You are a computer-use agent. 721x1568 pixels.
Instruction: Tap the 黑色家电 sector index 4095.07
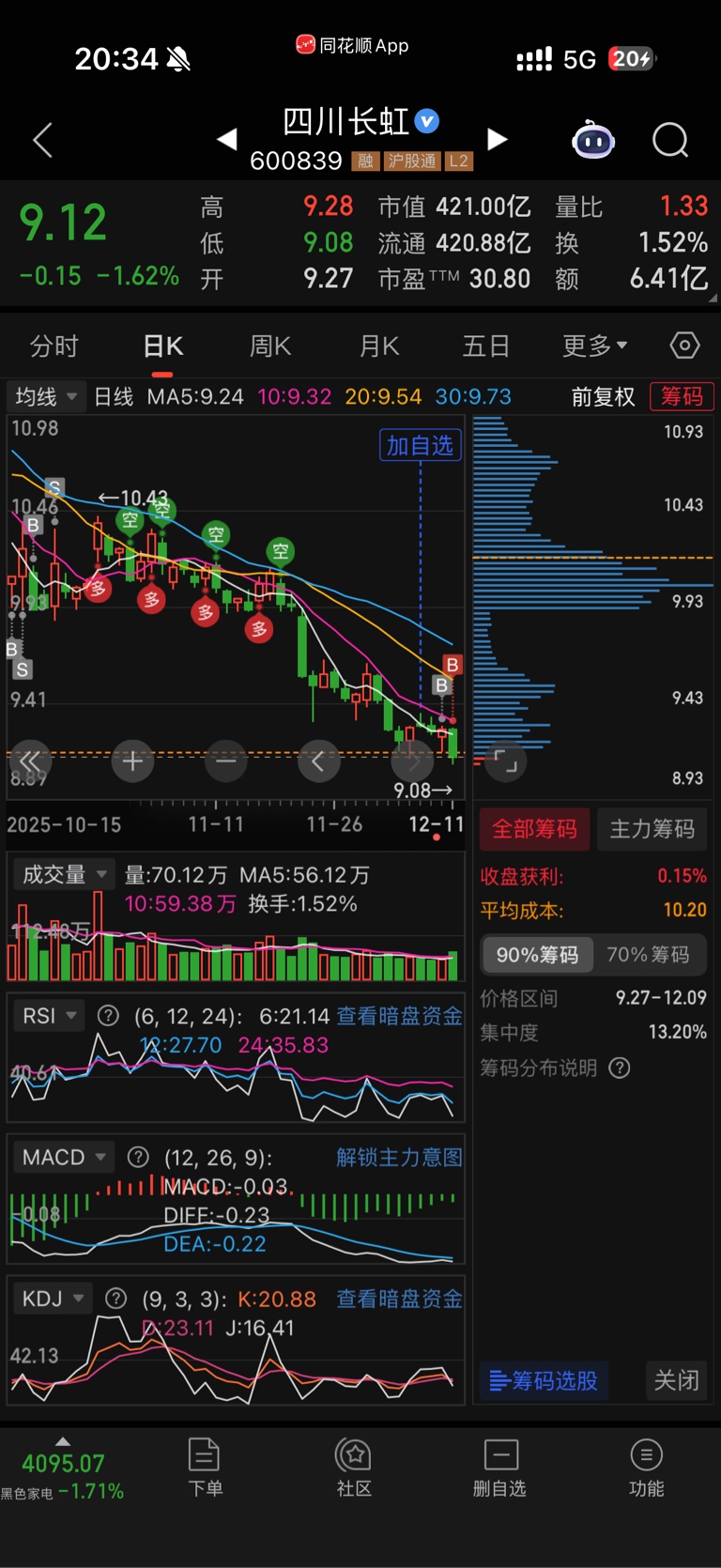(x=62, y=1477)
